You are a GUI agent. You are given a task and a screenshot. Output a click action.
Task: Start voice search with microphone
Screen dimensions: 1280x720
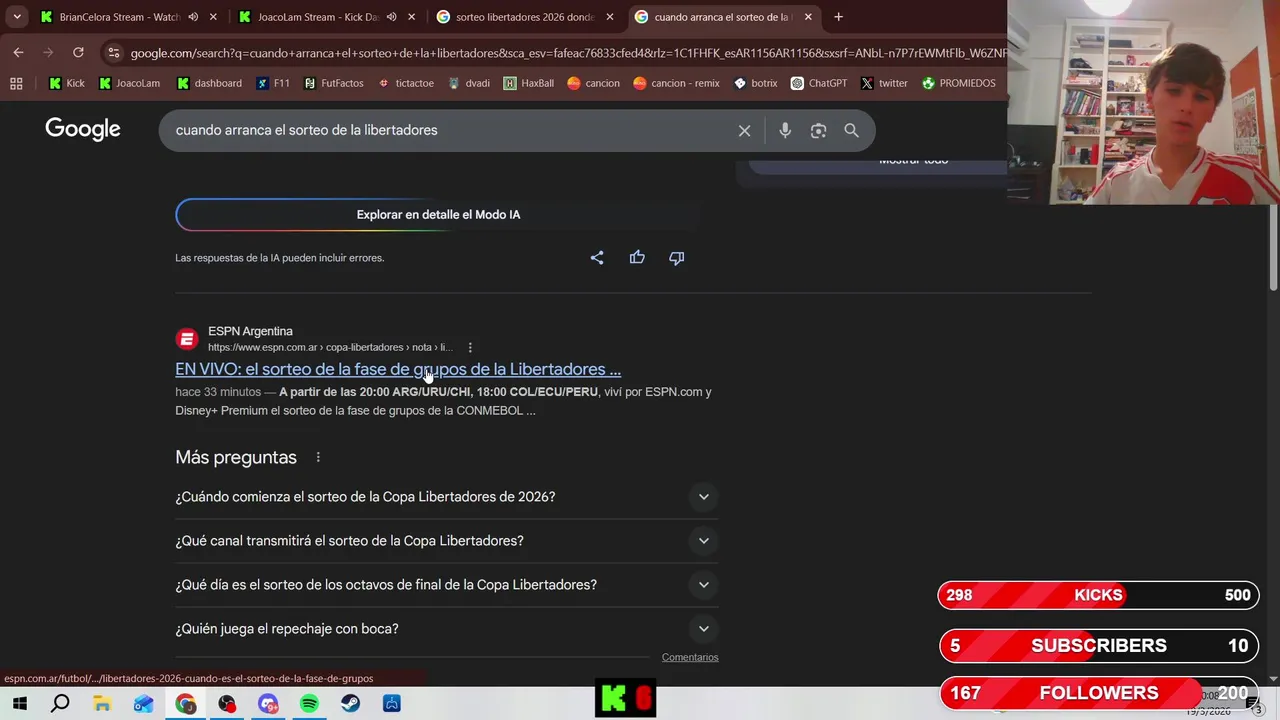tap(785, 130)
